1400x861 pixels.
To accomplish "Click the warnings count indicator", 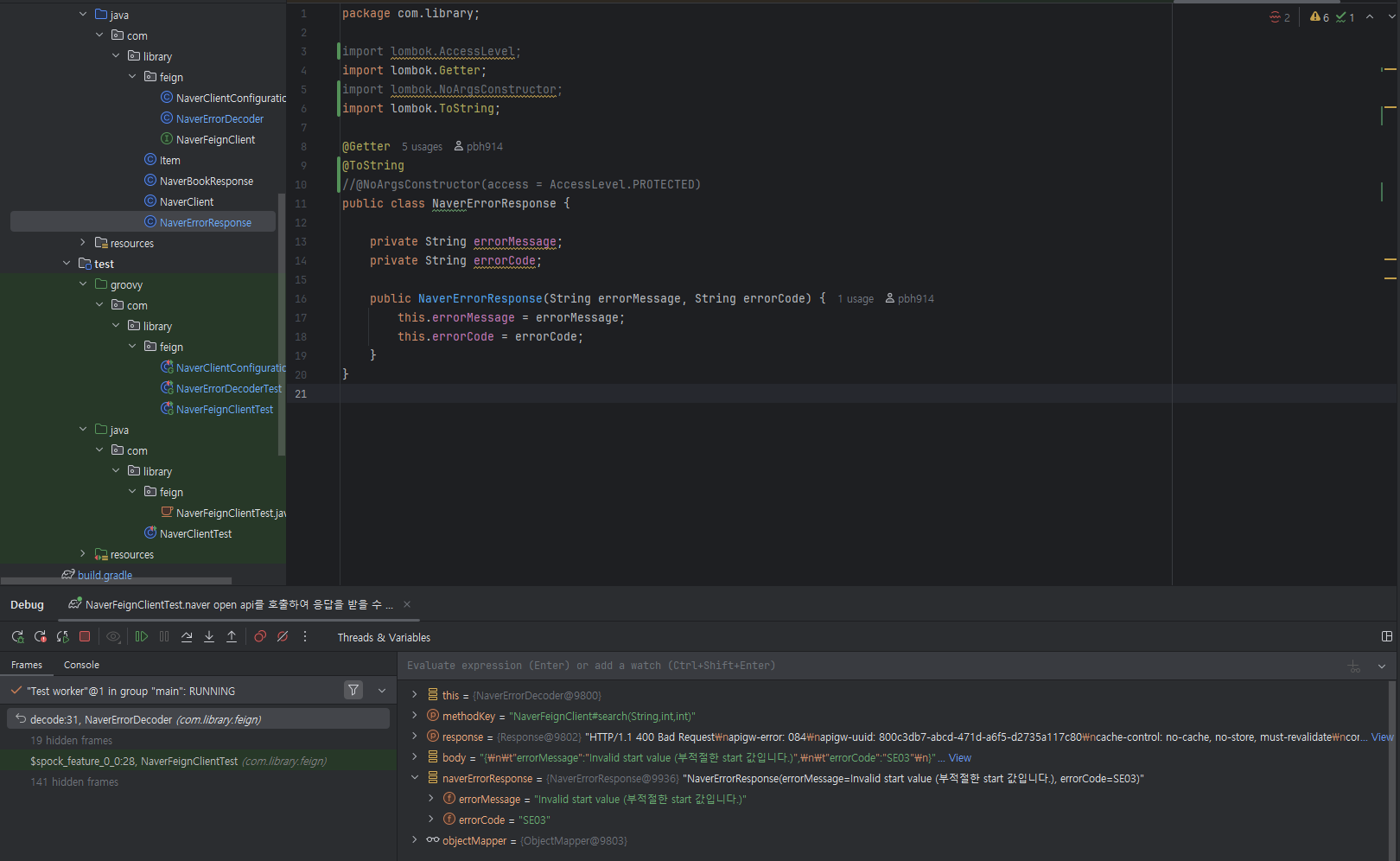I will 1320,17.
